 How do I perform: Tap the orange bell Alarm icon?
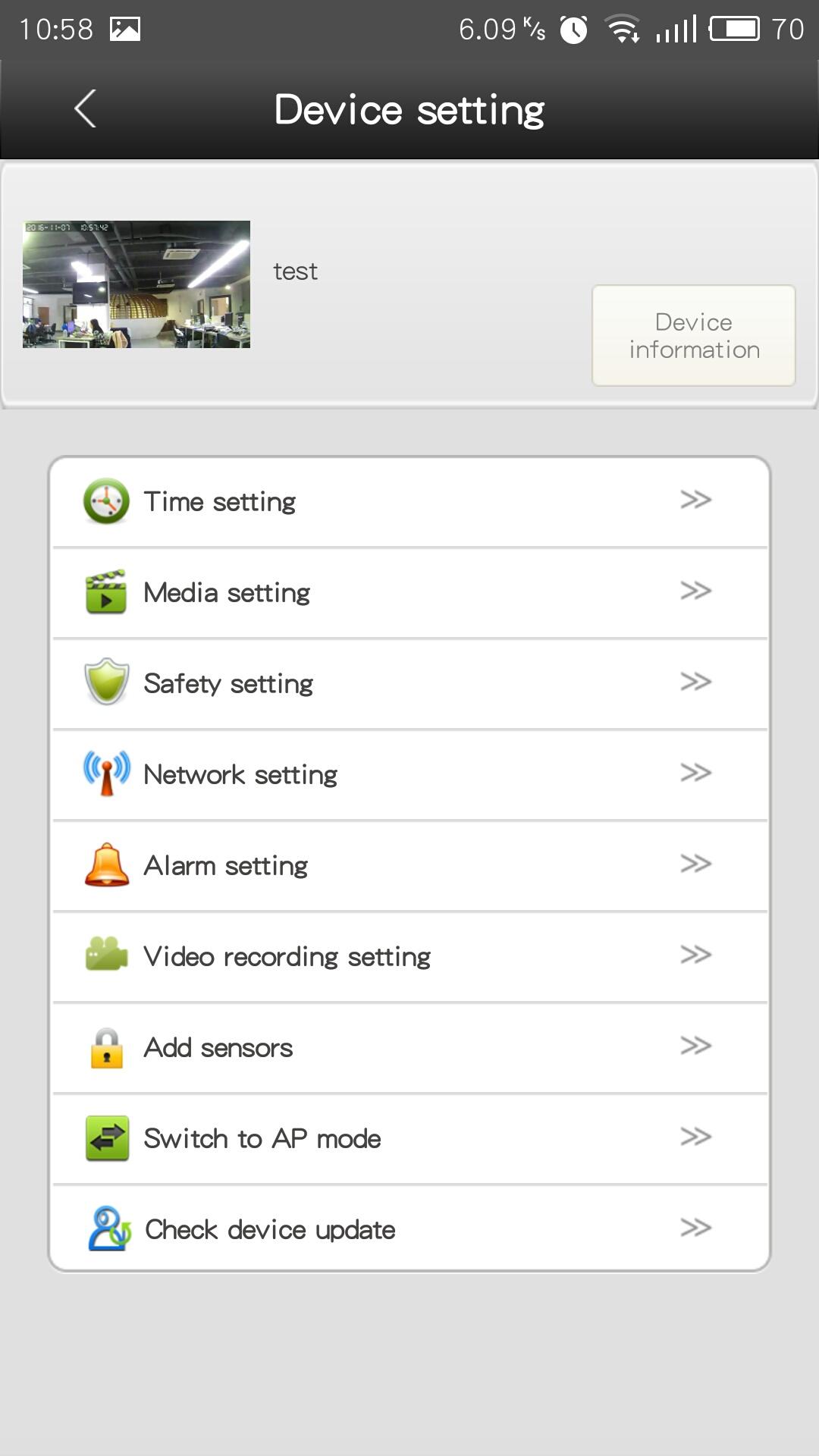(x=106, y=864)
